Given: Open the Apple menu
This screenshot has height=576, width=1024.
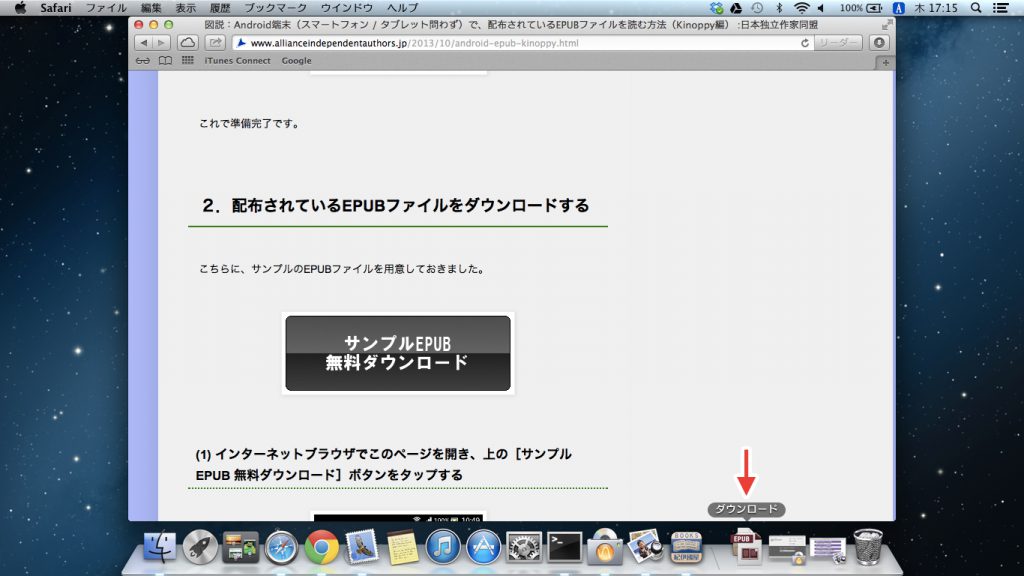Looking at the screenshot, I should point(20,8).
